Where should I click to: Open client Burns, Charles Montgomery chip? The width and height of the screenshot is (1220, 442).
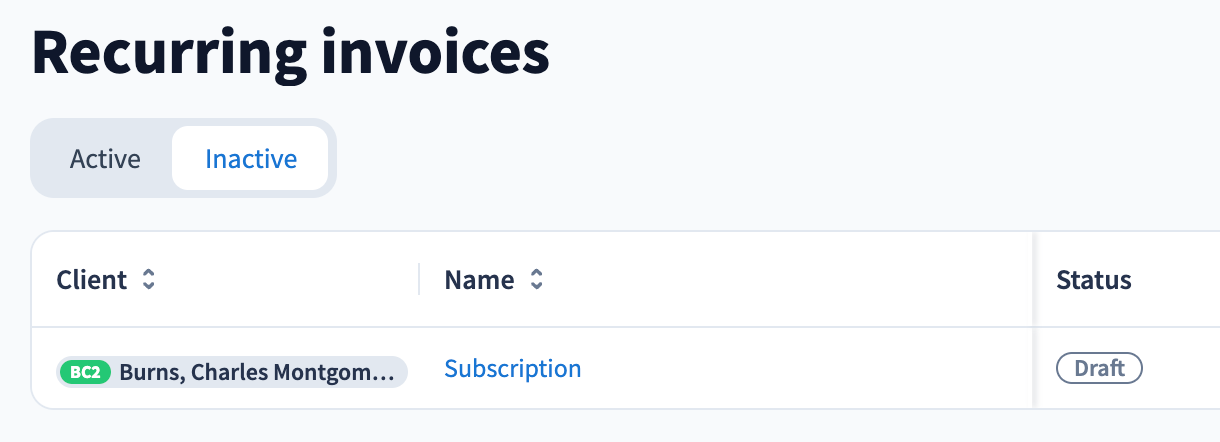257,372
